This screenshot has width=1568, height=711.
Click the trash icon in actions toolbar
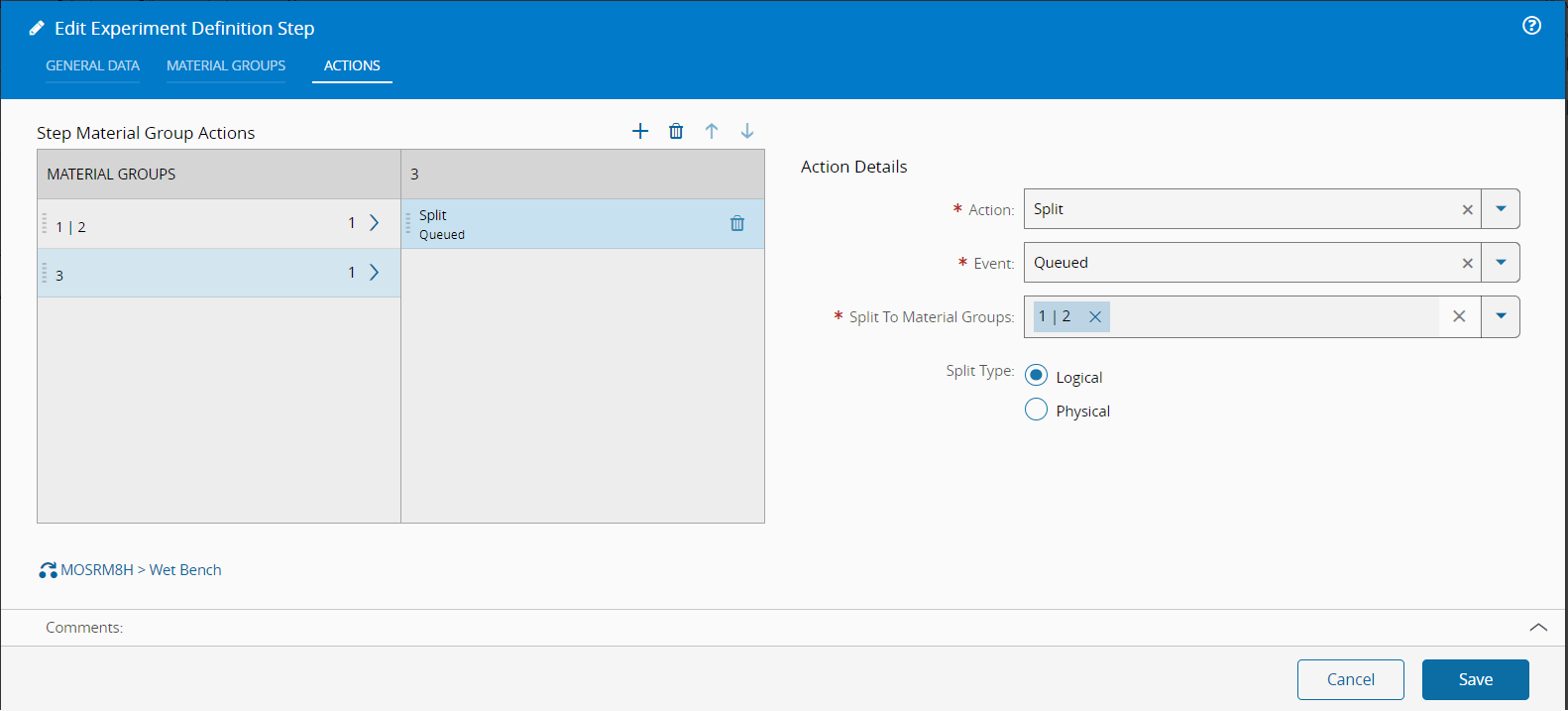pyautogui.click(x=676, y=131)
